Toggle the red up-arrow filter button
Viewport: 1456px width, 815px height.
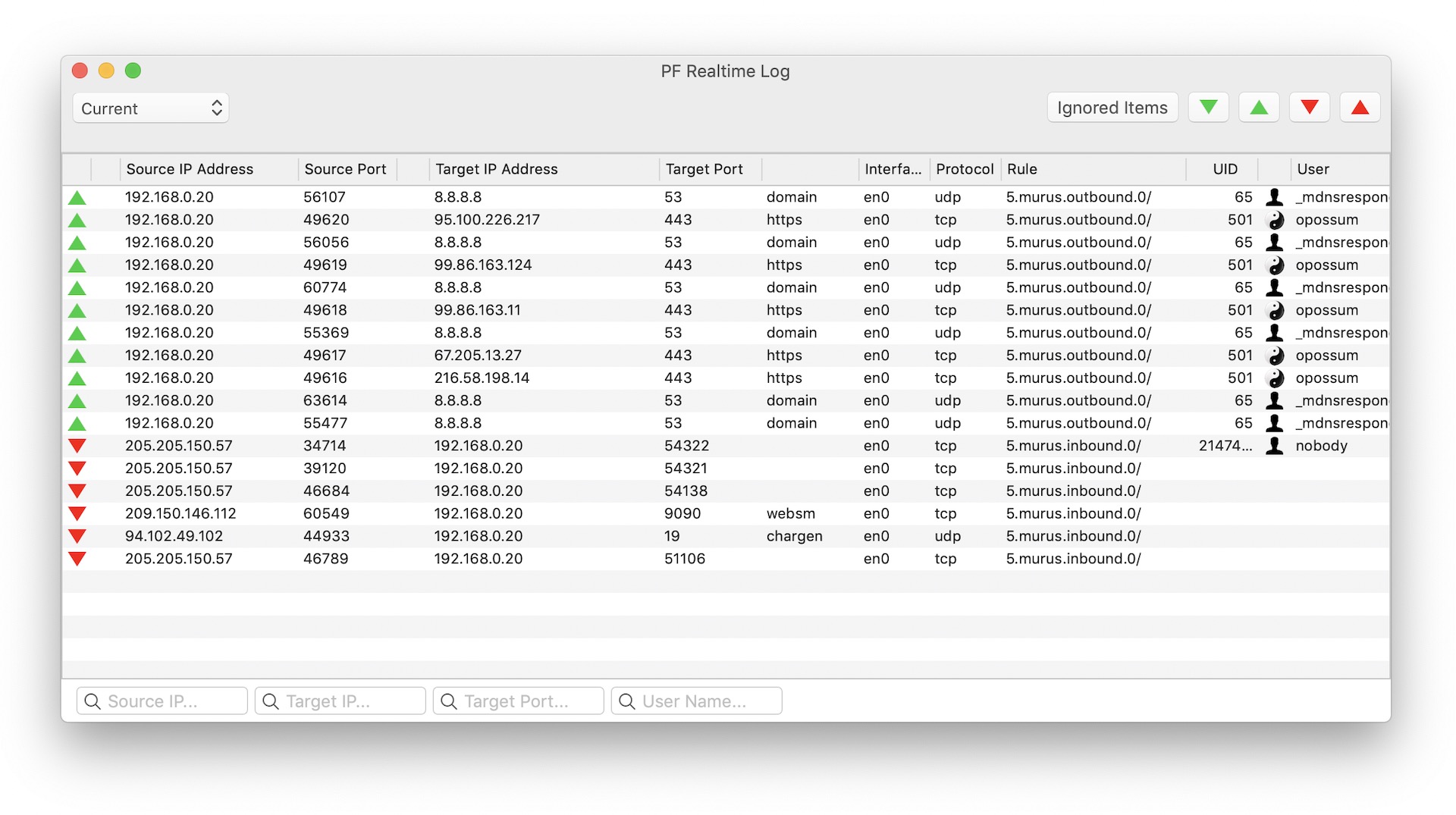1360,108
